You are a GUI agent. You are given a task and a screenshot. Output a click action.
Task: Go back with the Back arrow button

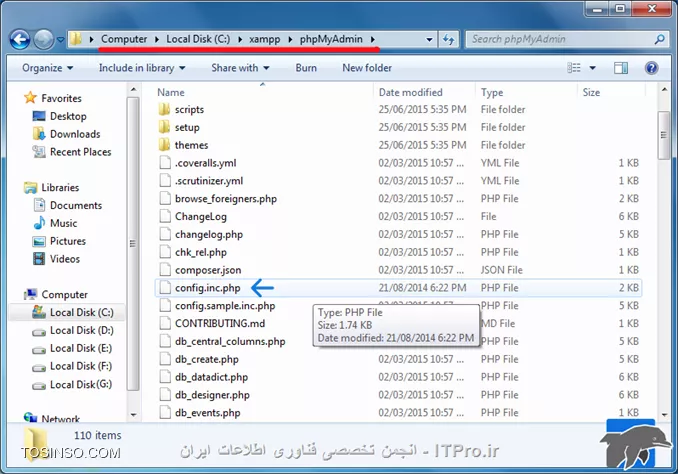pyautogui.click(x=20, y=40)
